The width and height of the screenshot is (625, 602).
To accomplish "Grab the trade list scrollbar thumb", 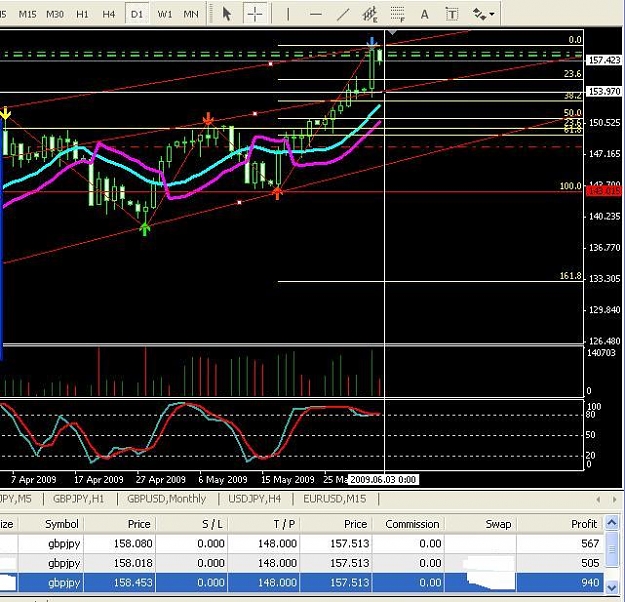I will pos(611,549).
